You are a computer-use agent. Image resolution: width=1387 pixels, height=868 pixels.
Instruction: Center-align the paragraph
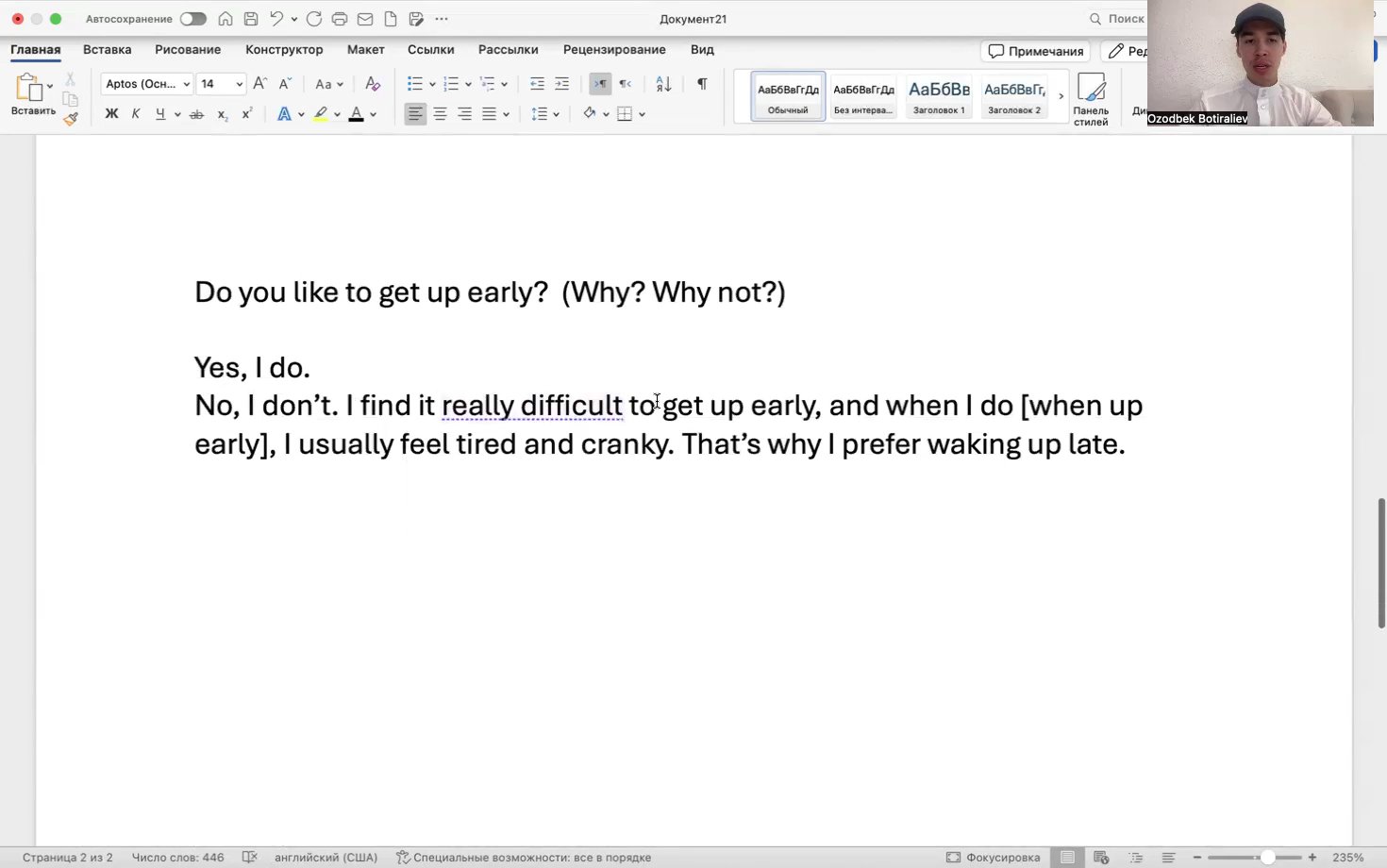coord(440,113)
